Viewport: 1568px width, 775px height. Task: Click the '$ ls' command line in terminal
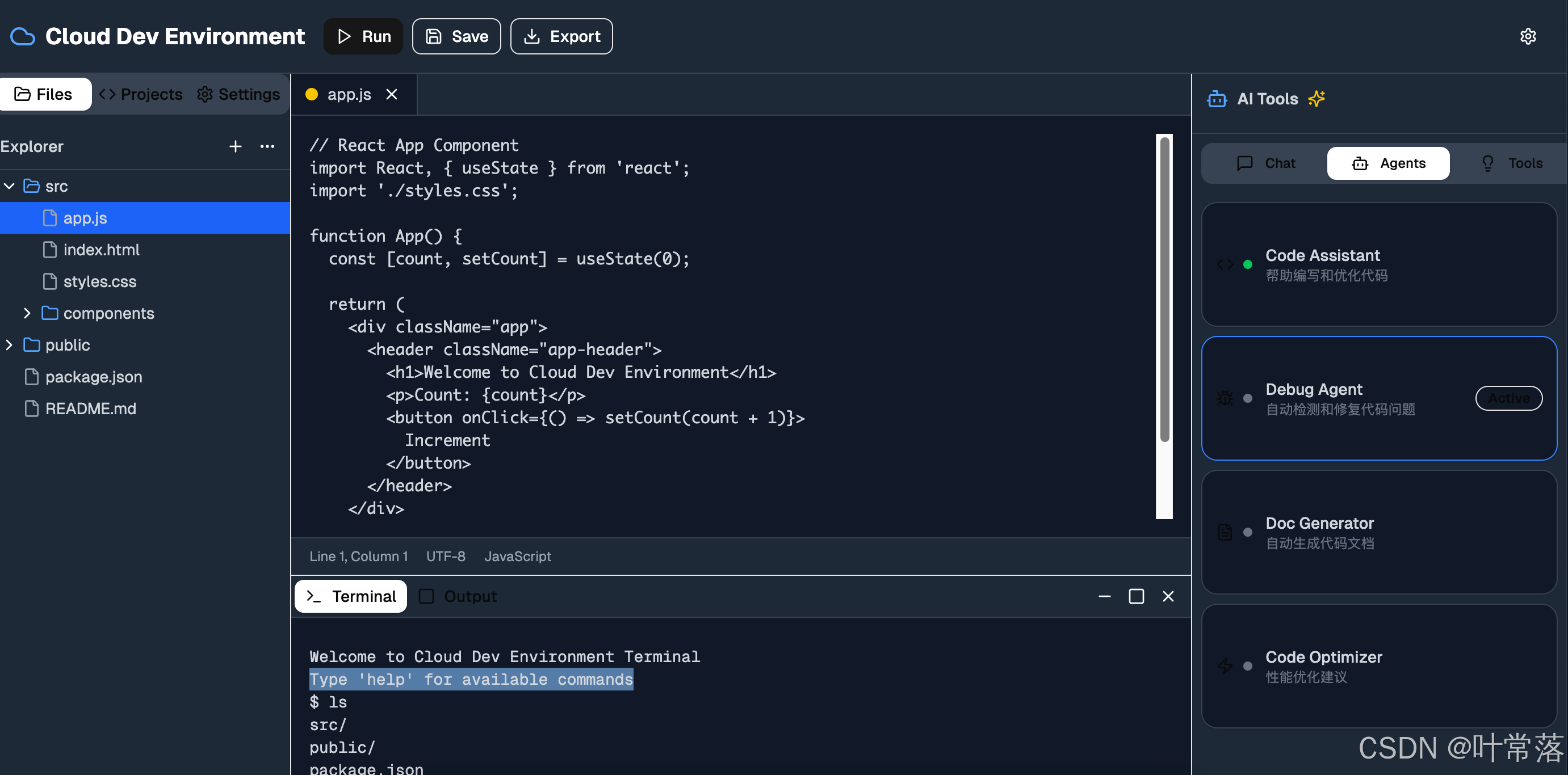328,701
